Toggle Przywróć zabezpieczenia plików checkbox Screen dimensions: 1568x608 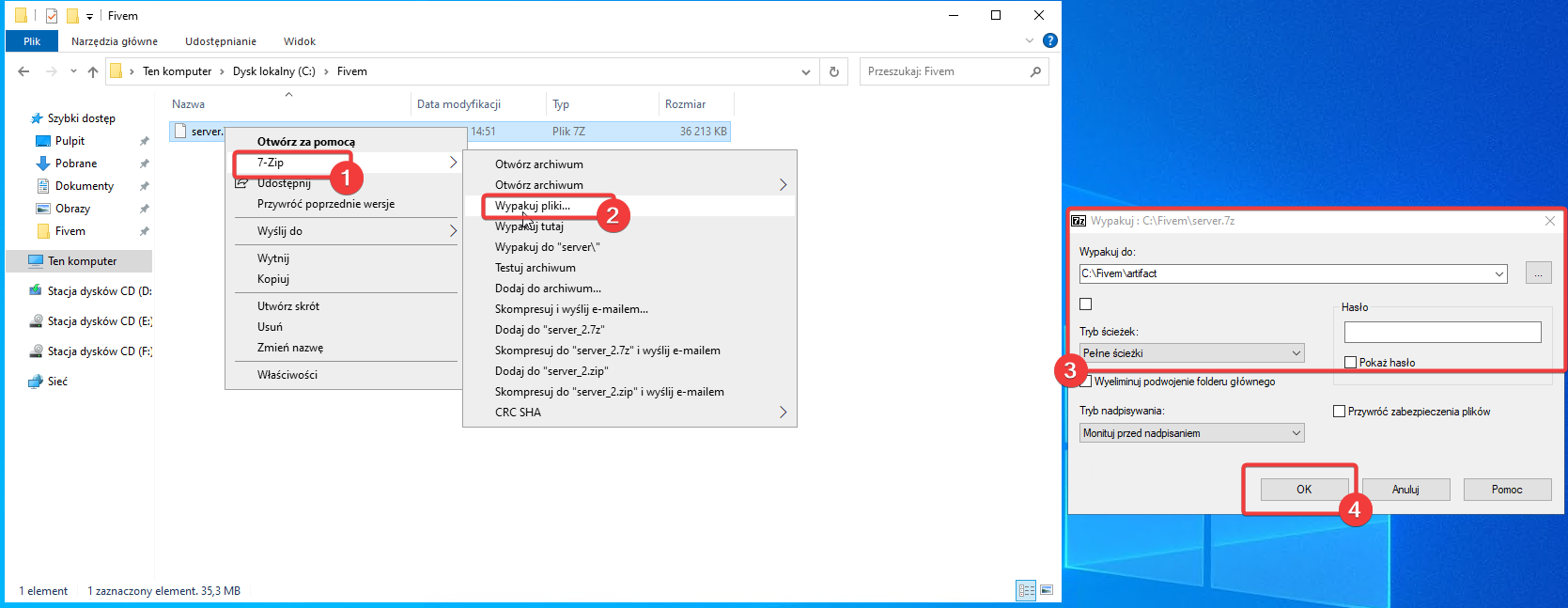(x=1340, y=412)
